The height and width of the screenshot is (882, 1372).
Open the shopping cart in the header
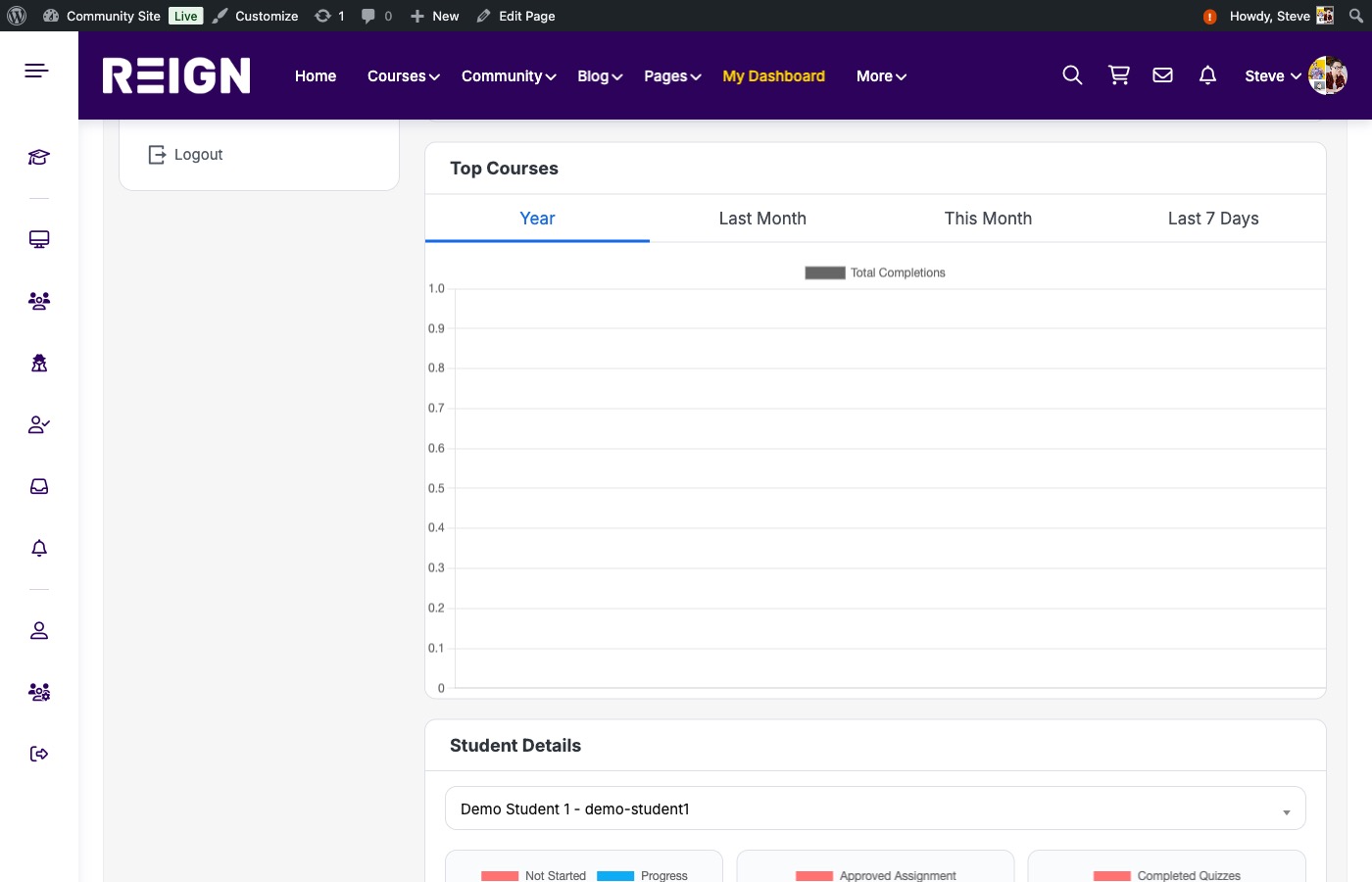(1118, 74)
